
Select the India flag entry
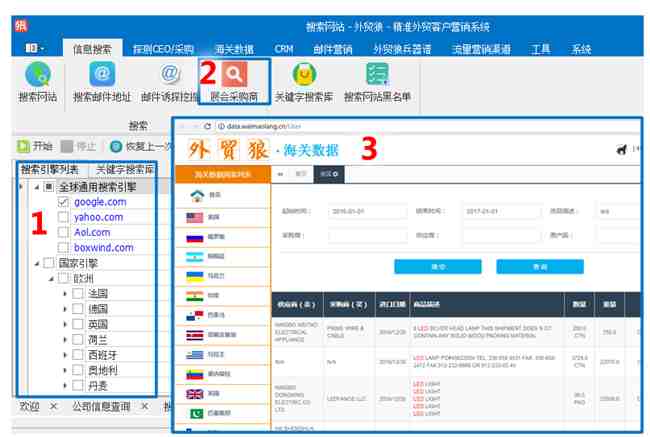click(223, 295)
